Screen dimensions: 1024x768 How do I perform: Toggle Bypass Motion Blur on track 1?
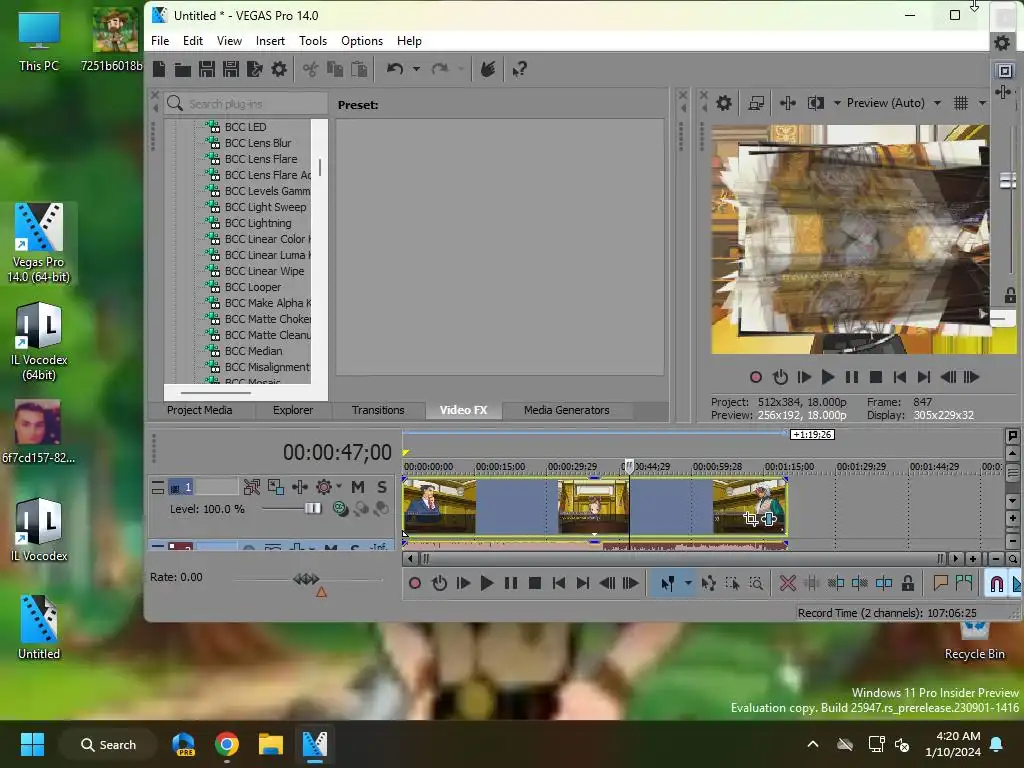coord(251,487)
